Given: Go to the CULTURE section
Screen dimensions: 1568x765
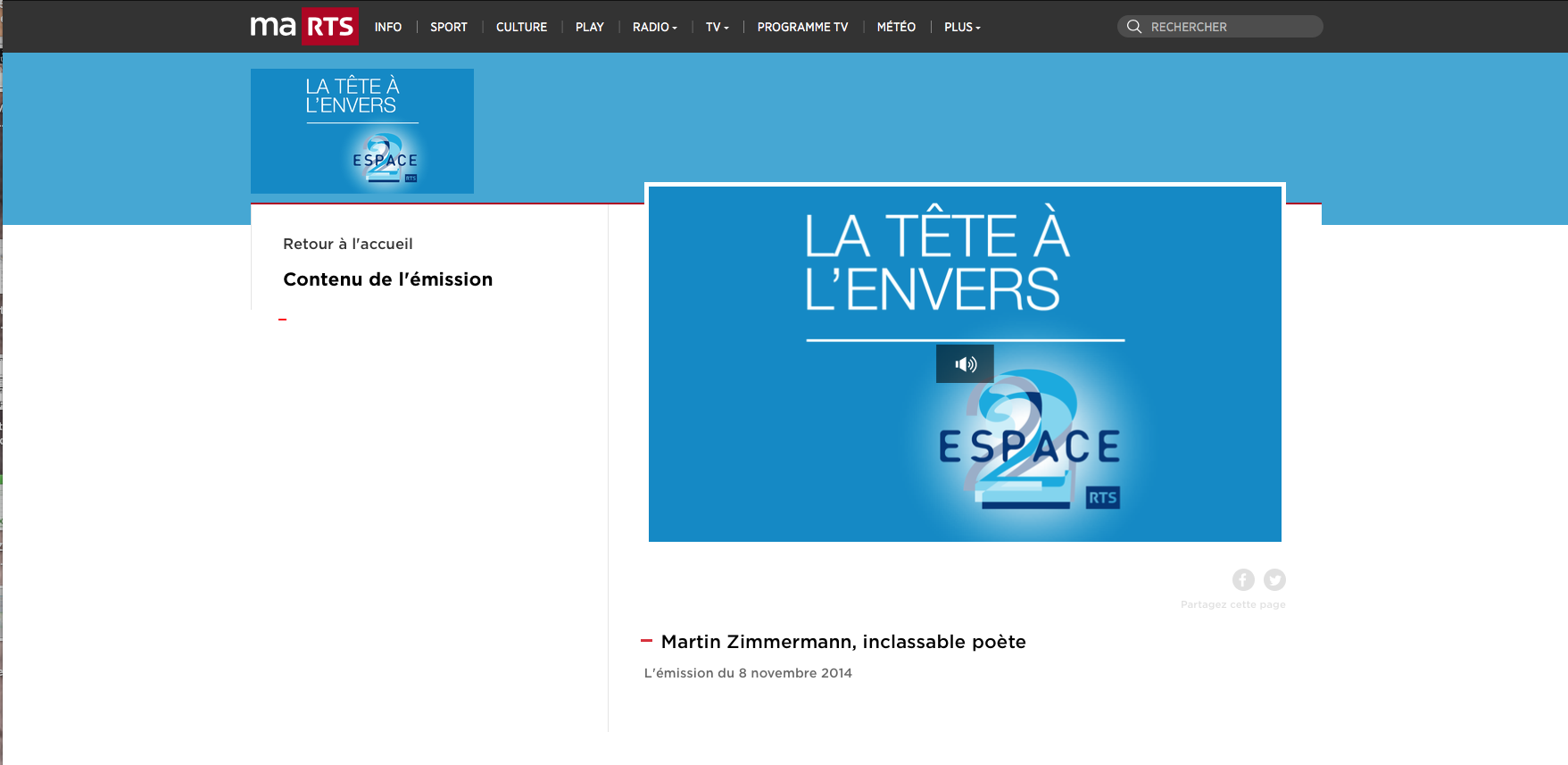Looking at the screenshot, I should click(522, 28).
